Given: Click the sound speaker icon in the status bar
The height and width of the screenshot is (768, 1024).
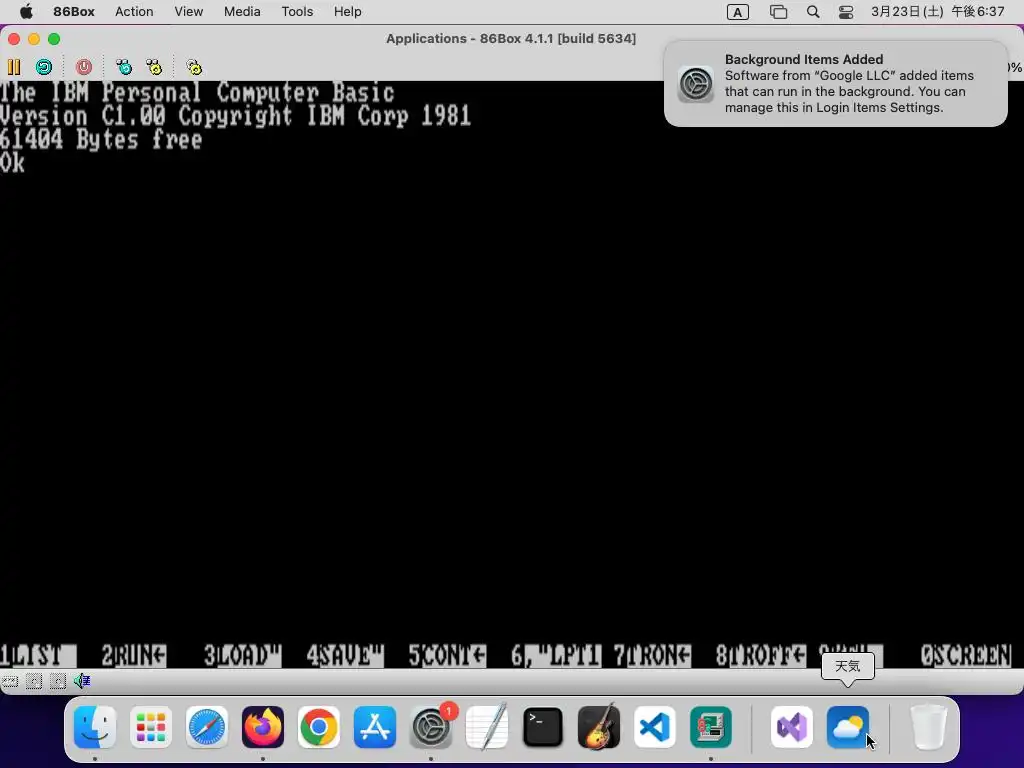Looking at the screenshot, I should point(82,681).
